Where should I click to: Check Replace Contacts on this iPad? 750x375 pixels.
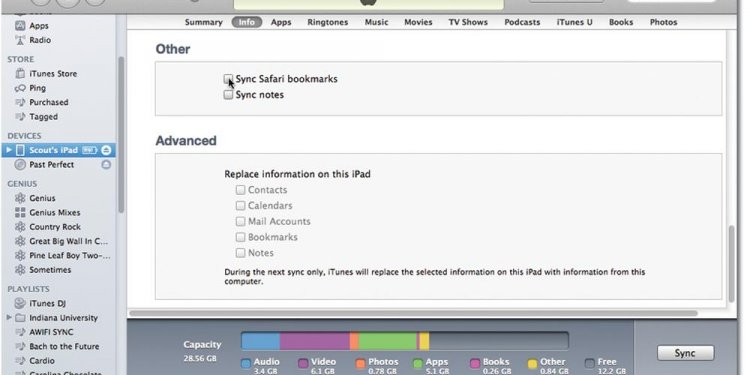[x=241, y=190]
